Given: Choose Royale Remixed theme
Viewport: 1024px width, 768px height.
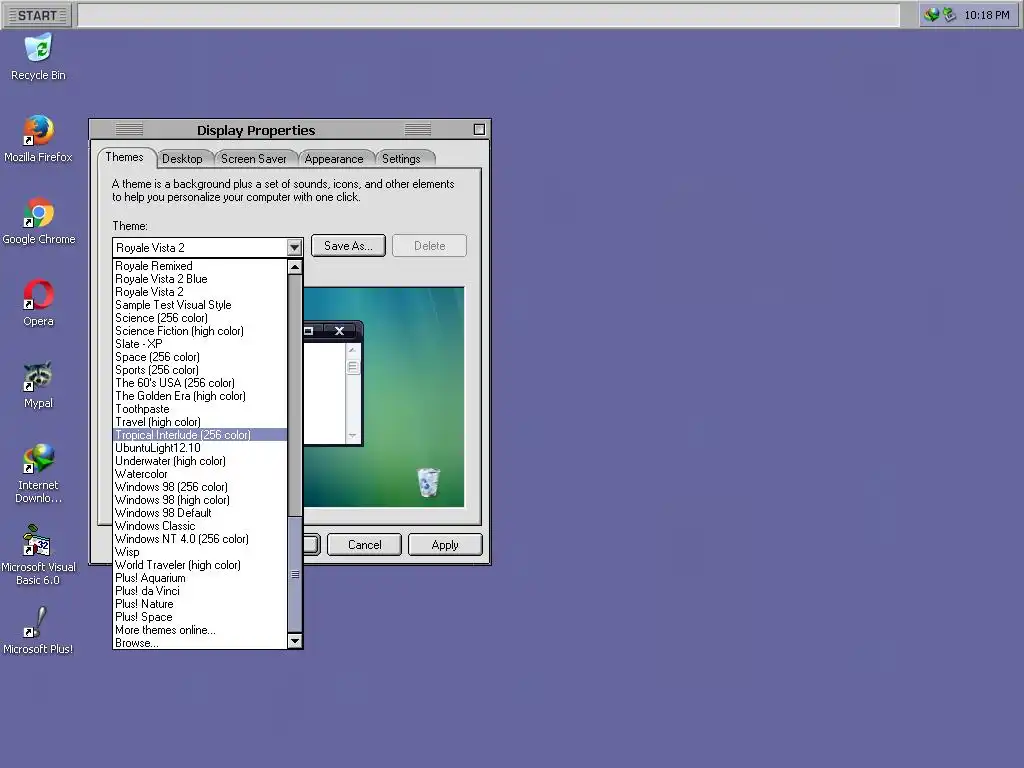Looking at the screenshot, I should pos(200,266).
